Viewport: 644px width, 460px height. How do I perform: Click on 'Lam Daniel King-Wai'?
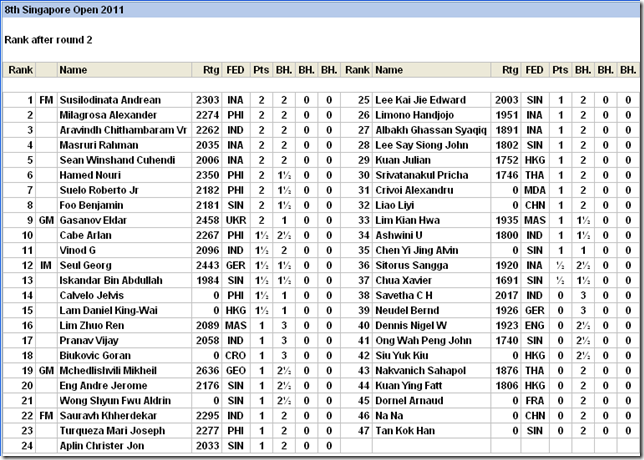click(x=108, y=310)
